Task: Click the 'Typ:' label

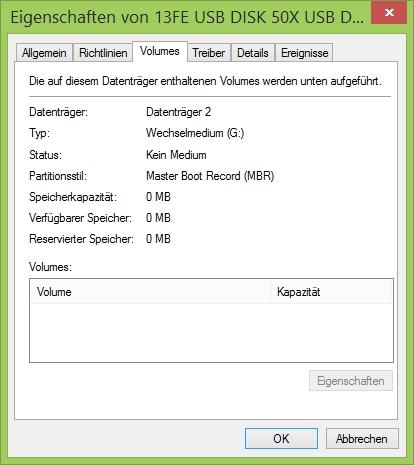Action: tap(39, 133)
